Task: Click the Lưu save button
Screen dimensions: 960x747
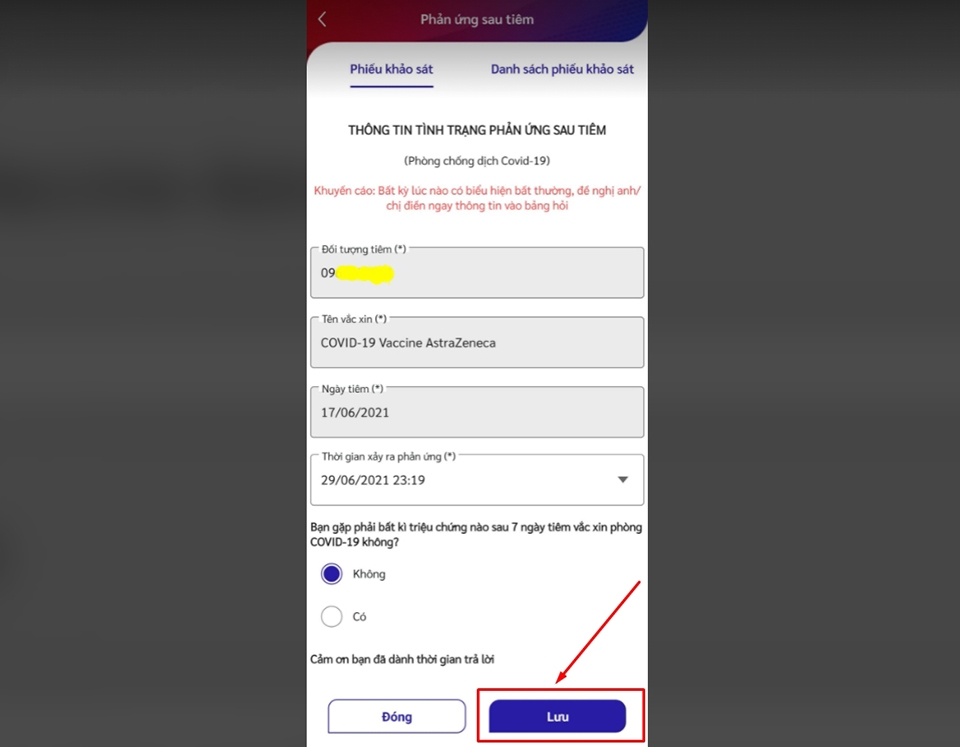Action: click(557, 716)
